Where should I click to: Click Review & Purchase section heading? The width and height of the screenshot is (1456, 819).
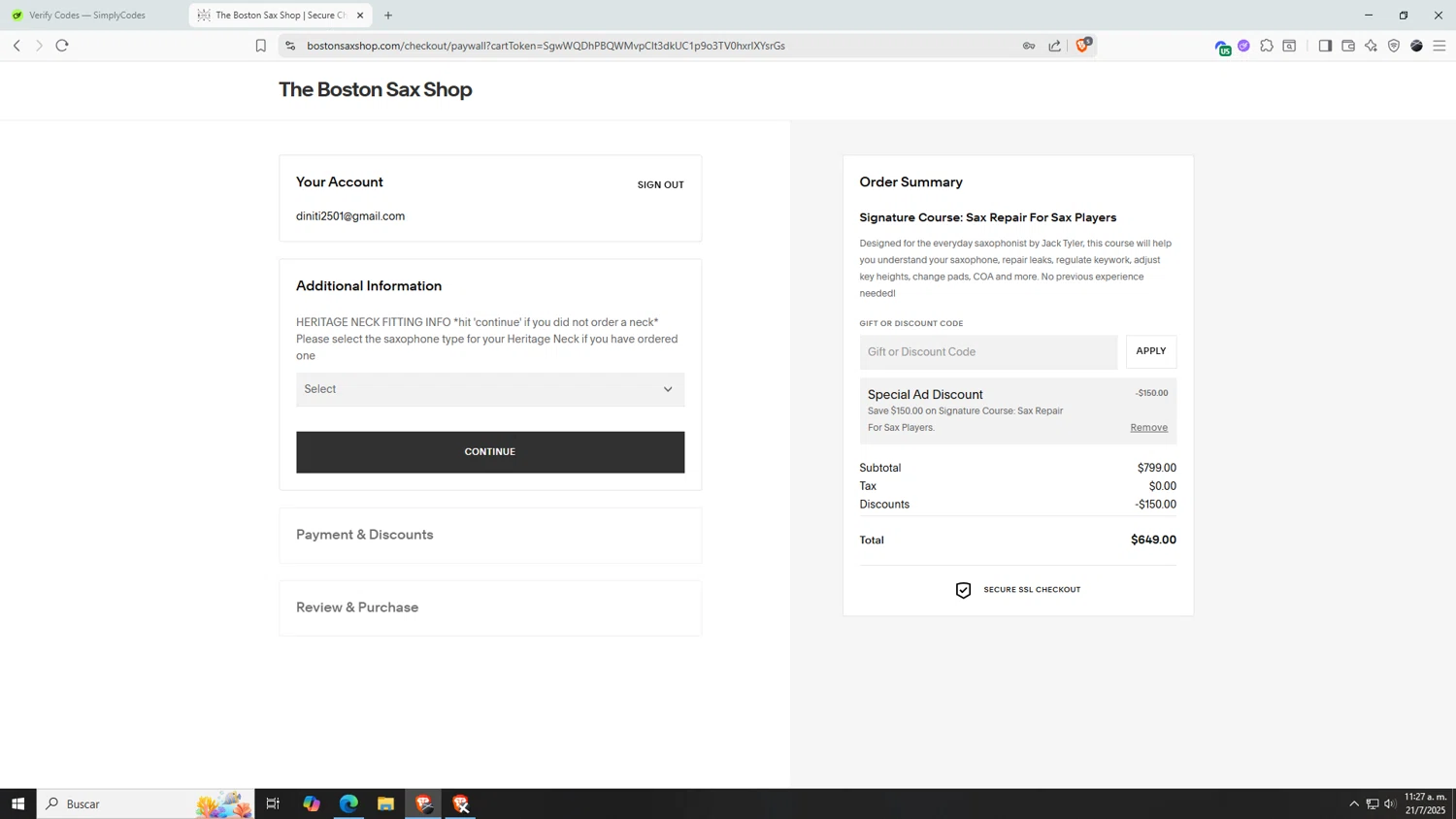[357, 607]
